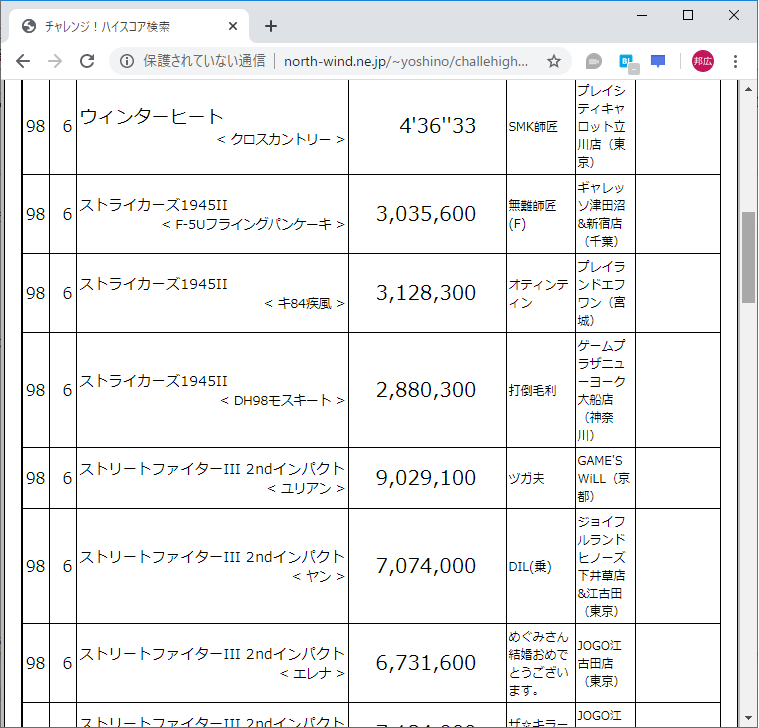Select the score 4'36''33
Image resolution: width=759 pixels, height=728 pixels.
[438, 126]
